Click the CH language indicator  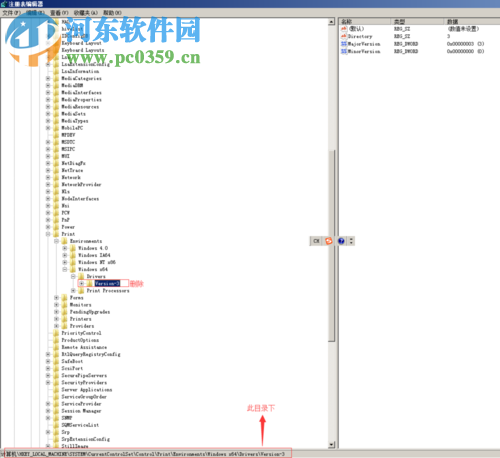point(316,241)
